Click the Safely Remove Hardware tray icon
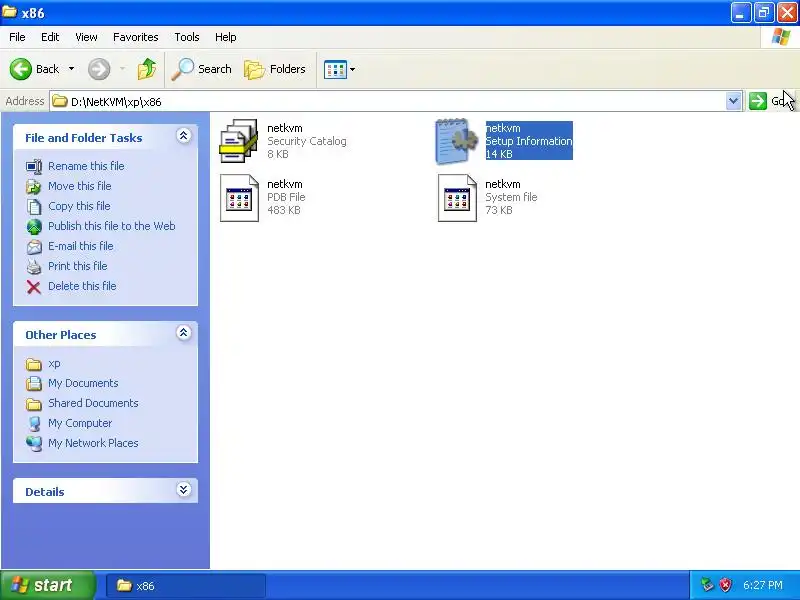Viewport: 800px width, 600px height. tap(707, 585)
